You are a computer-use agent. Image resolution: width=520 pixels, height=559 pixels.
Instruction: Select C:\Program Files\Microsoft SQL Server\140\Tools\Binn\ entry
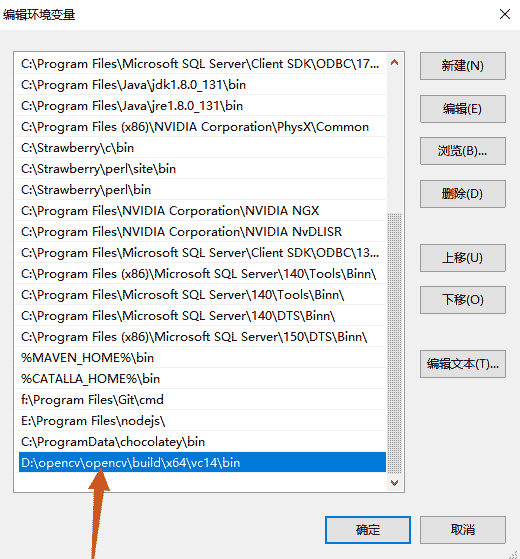point(200,295)
